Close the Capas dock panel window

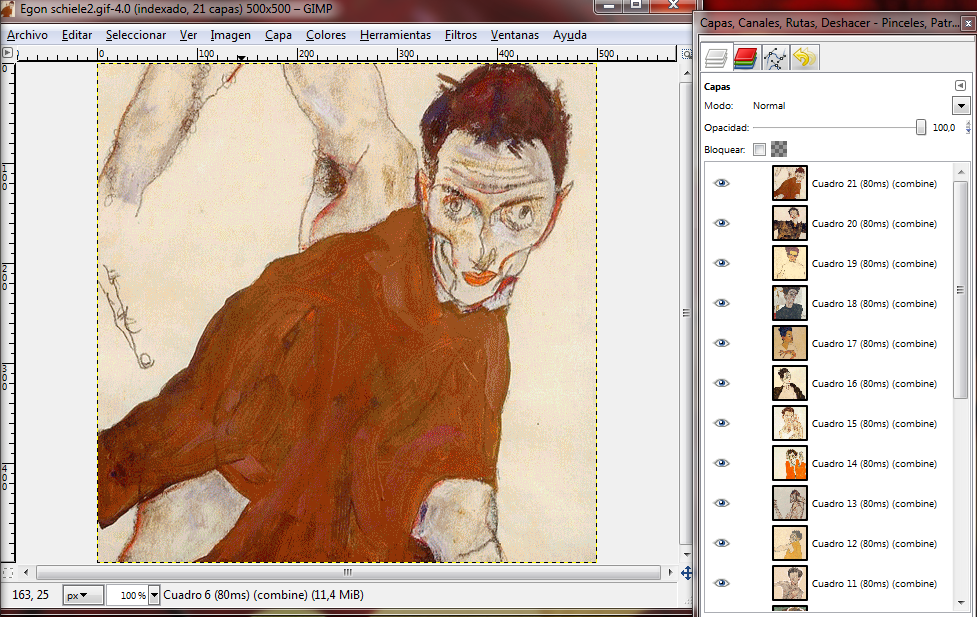coord(968,23)
